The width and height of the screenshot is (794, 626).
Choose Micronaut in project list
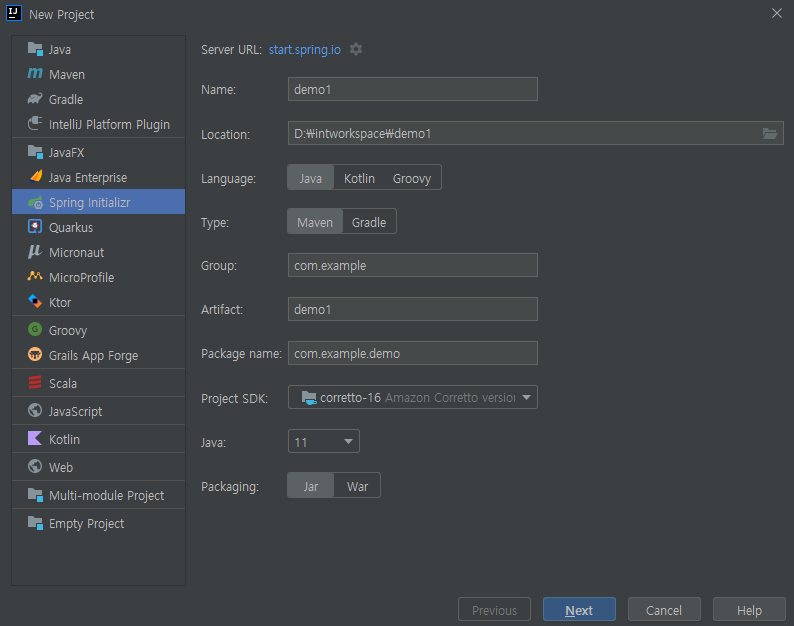click(99, 252)
